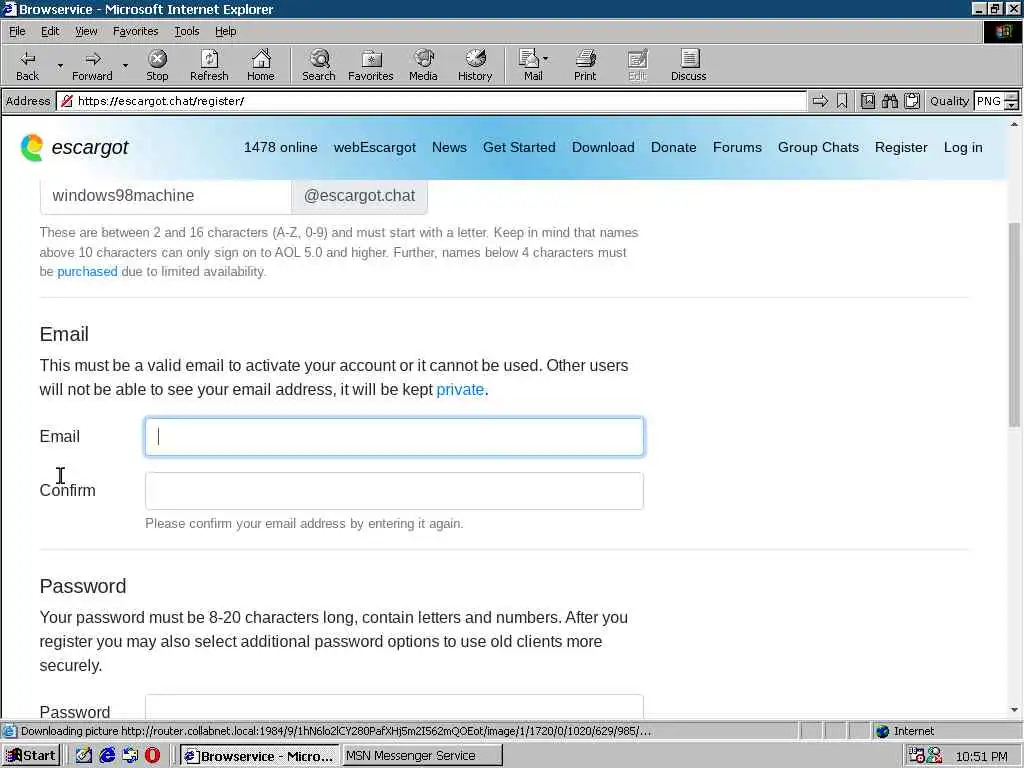The width and height of the screenshot is (1024, 768).
Task: Open the Register nav link
Action: pyautogui.click(x=901, y=148)
